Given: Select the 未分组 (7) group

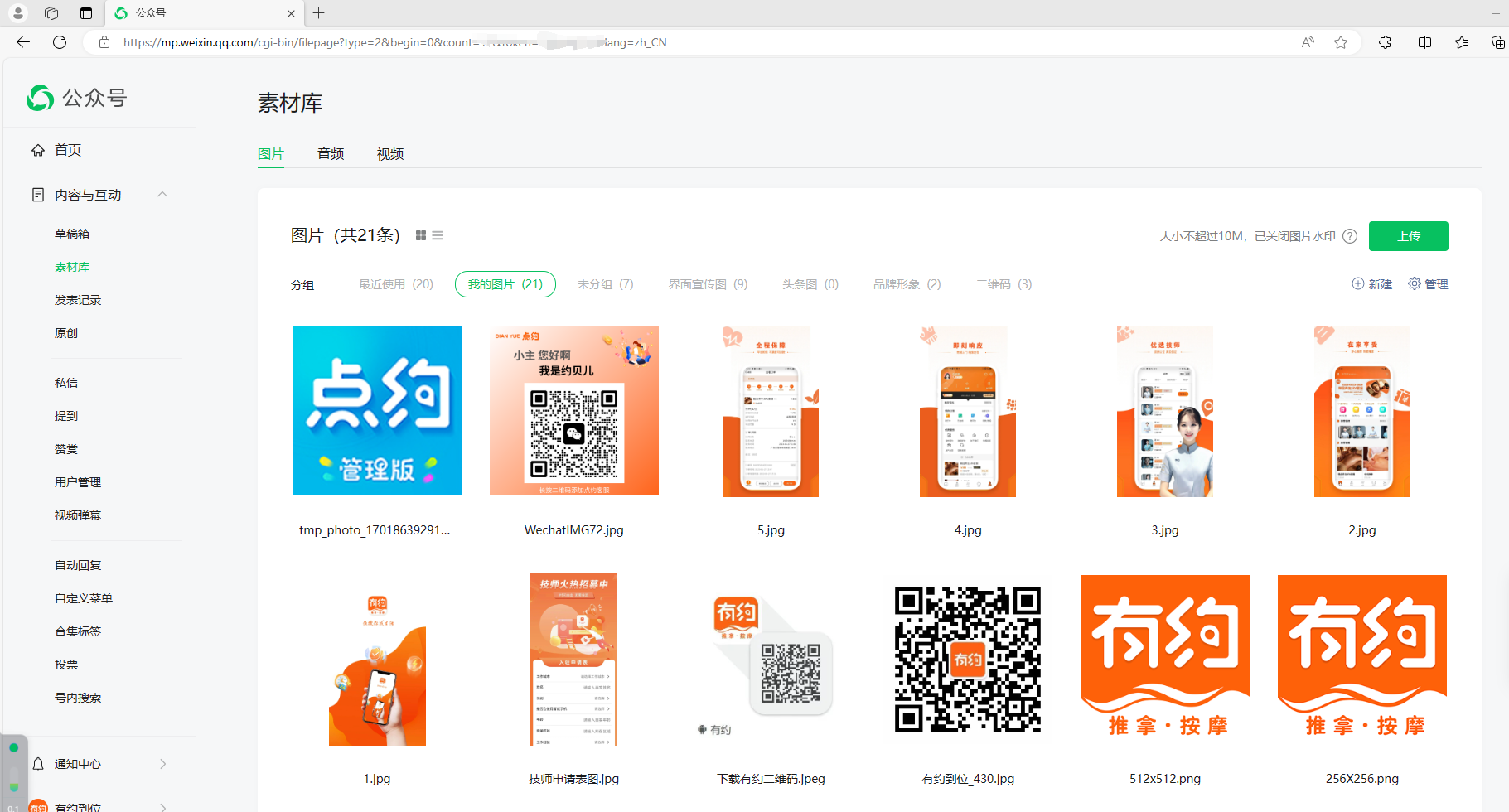Looking at the screenshot, I should (606, 284).
